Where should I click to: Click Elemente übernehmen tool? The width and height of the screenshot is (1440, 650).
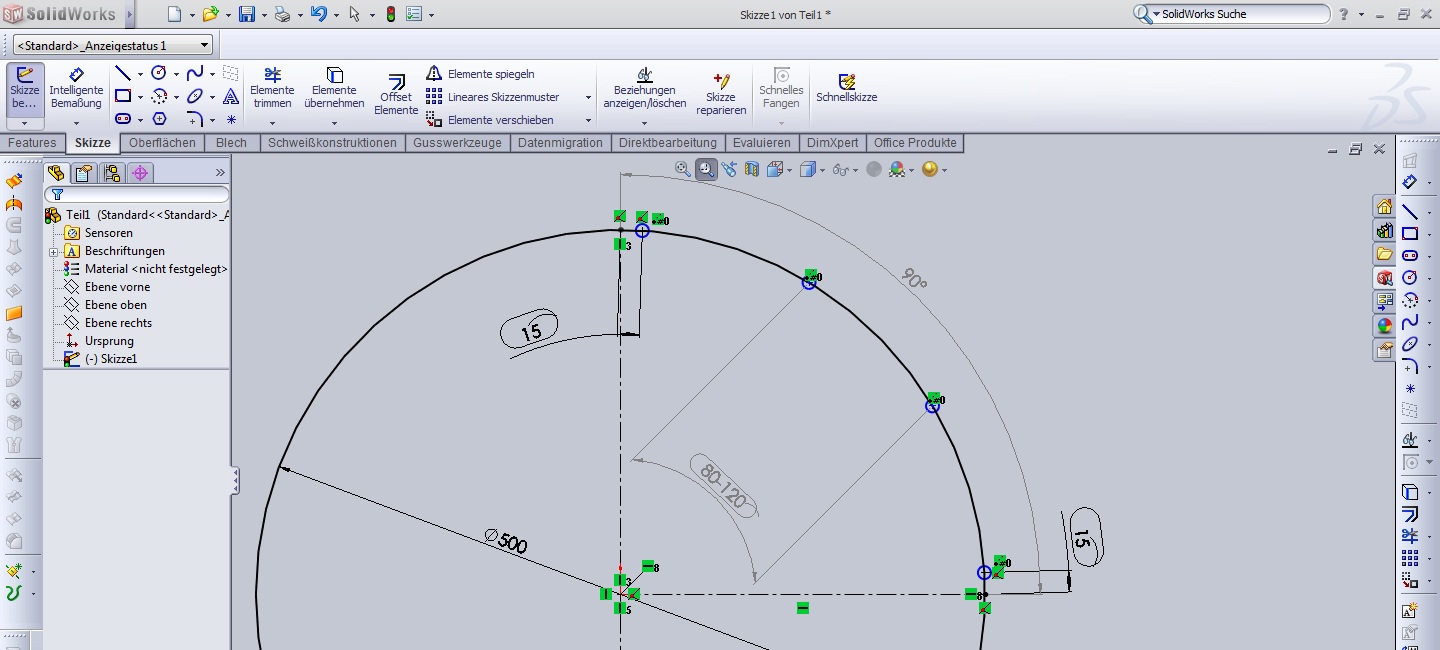click(x=334, y=89)
